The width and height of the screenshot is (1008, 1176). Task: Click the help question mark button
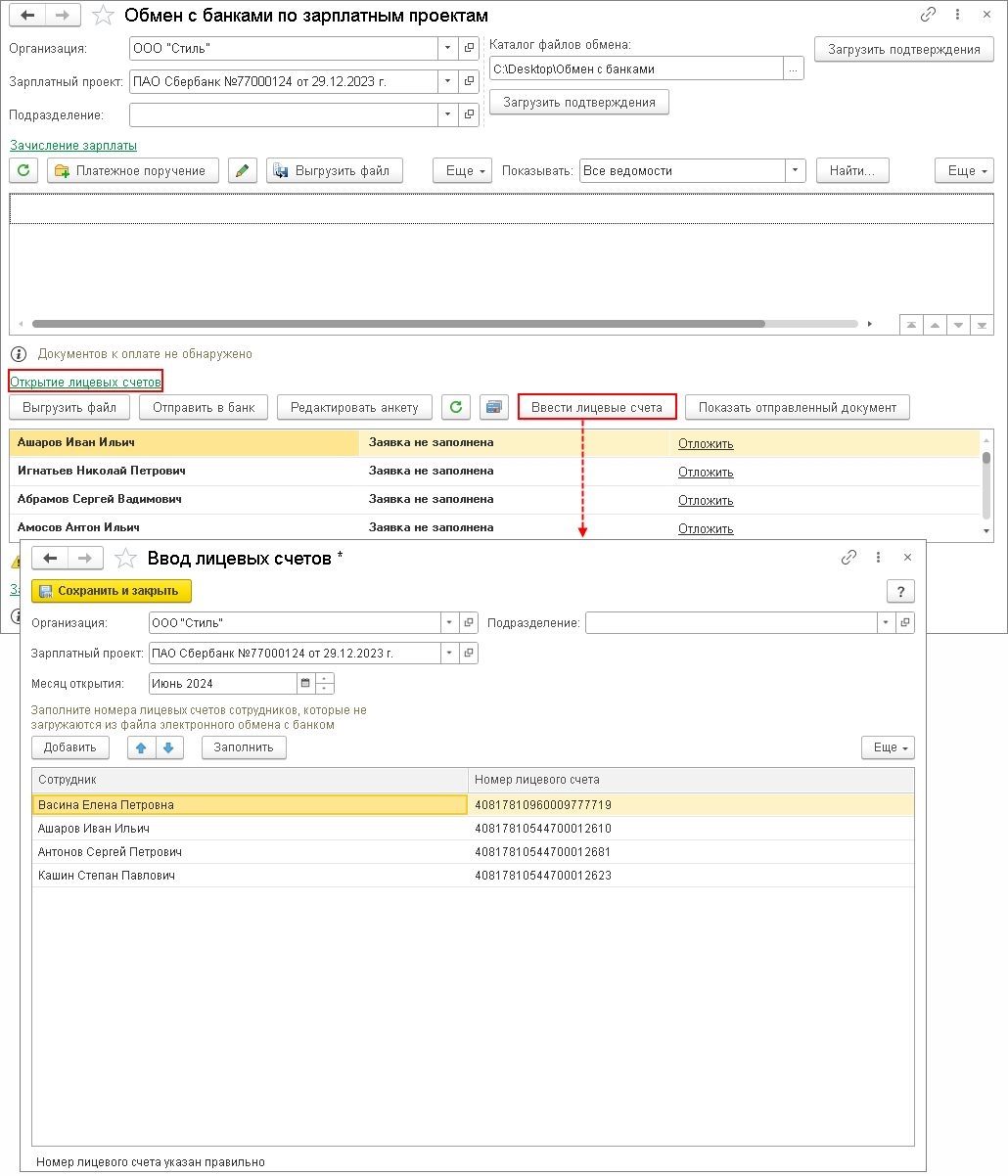[899, 591]
